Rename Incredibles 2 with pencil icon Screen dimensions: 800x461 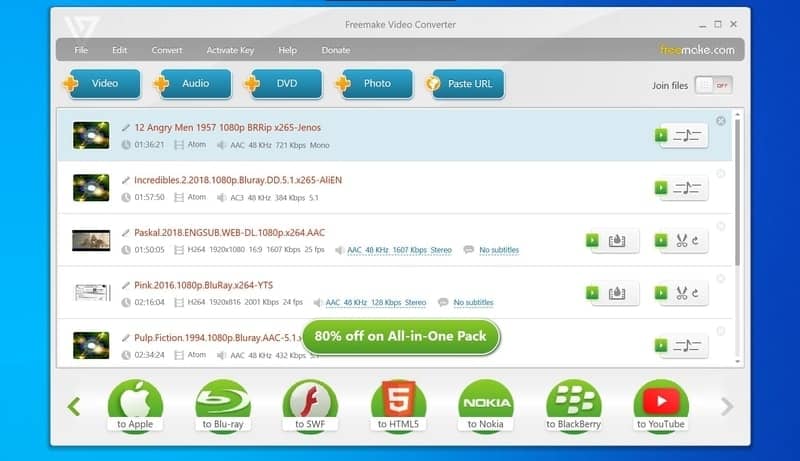pyautogui.click(x=126, y=180)
